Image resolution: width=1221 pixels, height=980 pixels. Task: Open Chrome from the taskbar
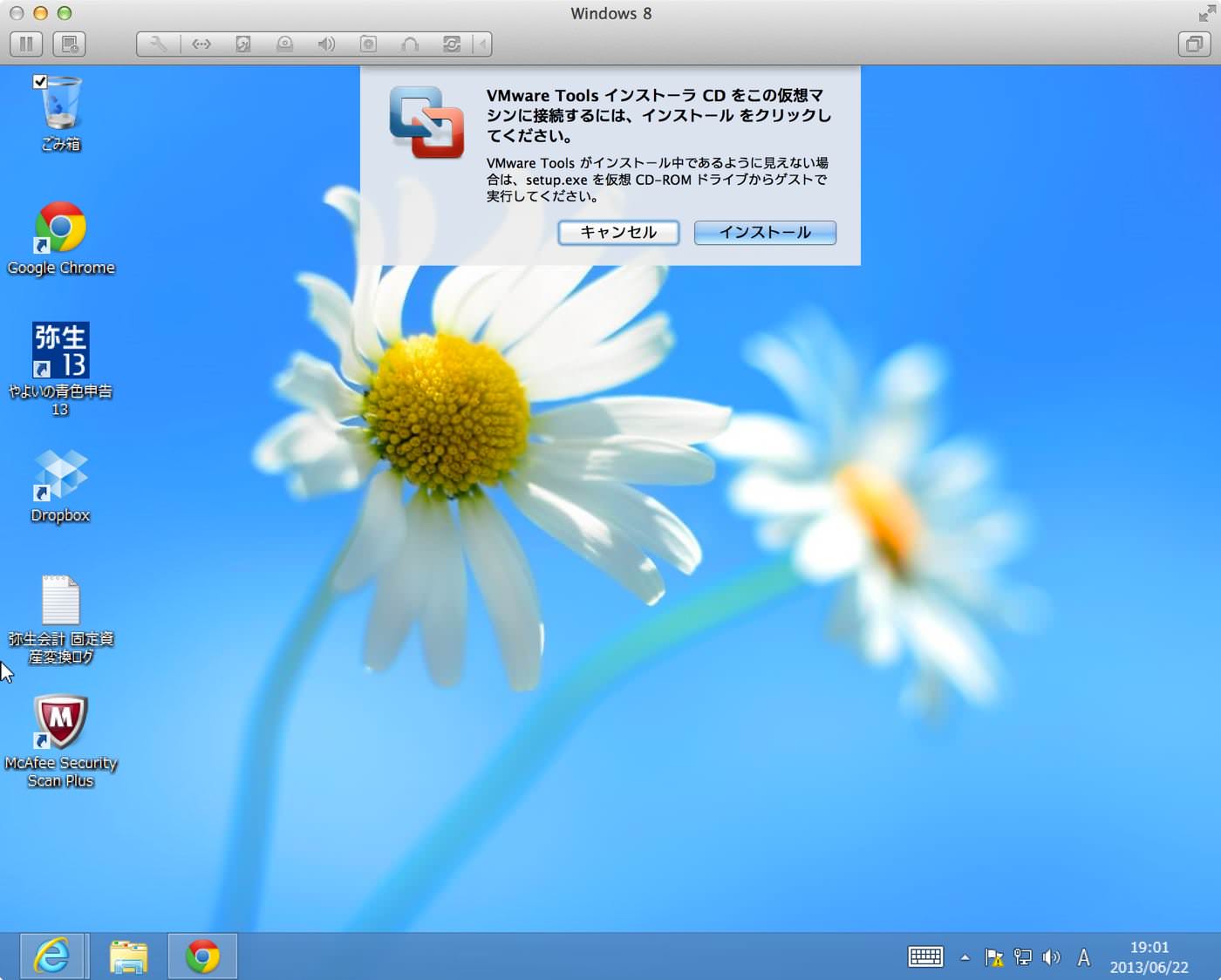(x=202, y=956)
